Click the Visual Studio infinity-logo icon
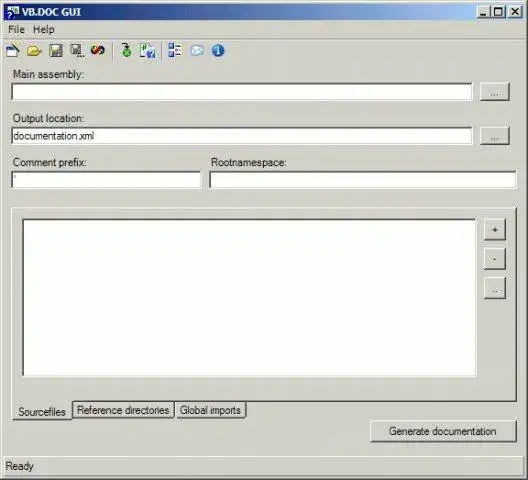Screen dimensions: 528x480 pos(98,51)
